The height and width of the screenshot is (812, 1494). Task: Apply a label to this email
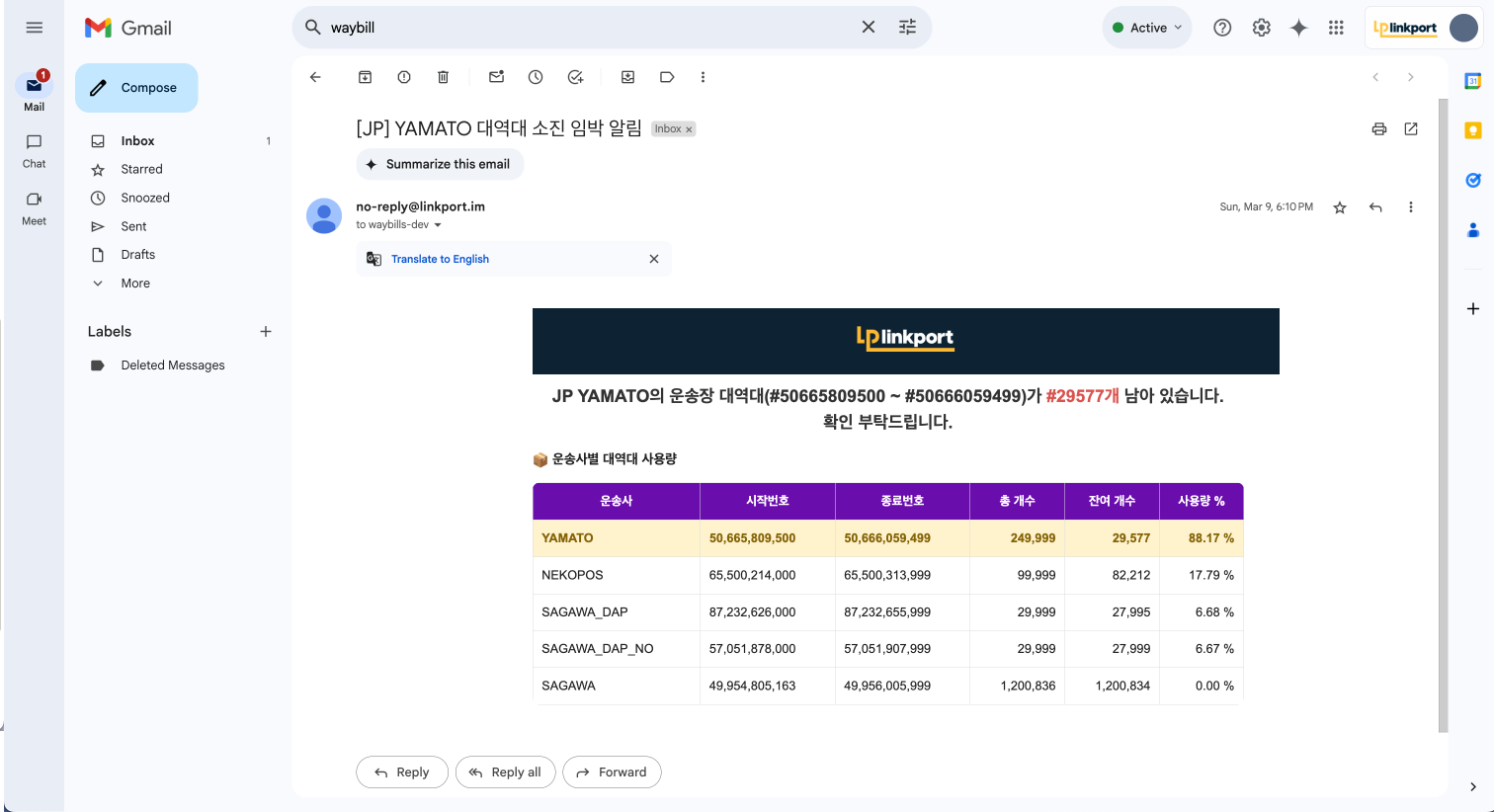pos(667,77)
